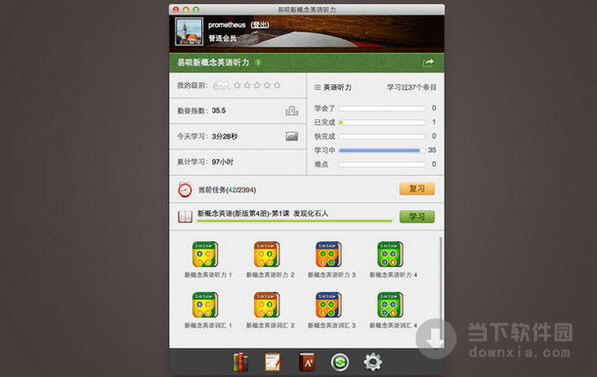Click the 新概念英语(新版第4册)-第1课 lesson title
597x377 pixels.
[263, 213]
